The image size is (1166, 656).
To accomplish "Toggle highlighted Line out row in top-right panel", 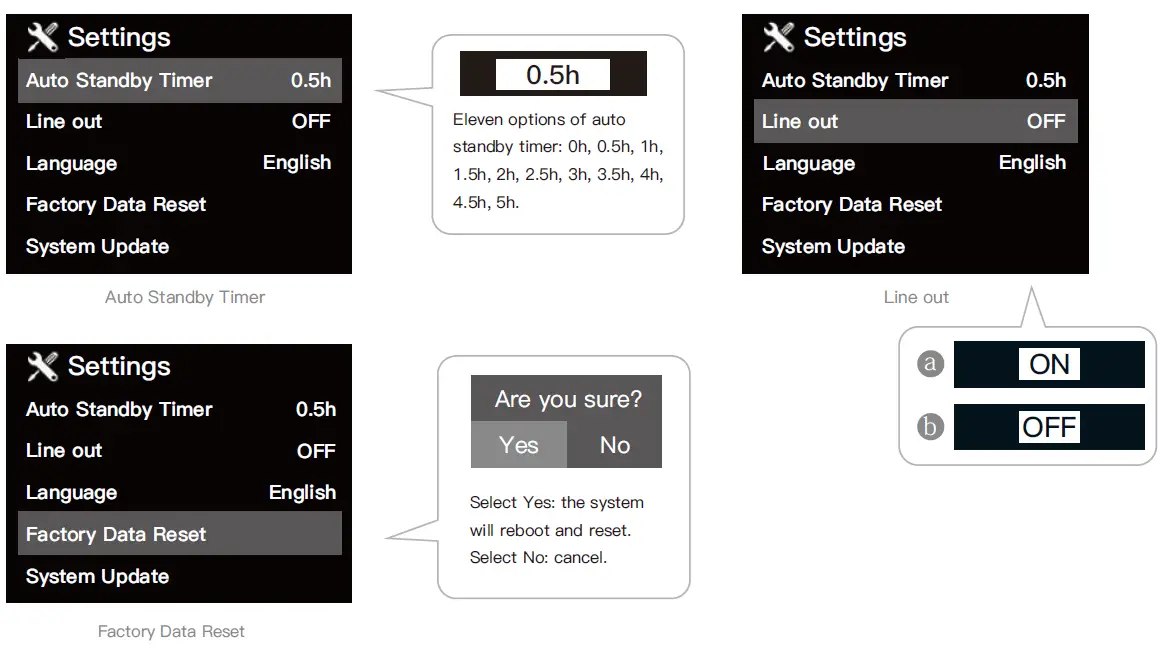I will 915,121.
